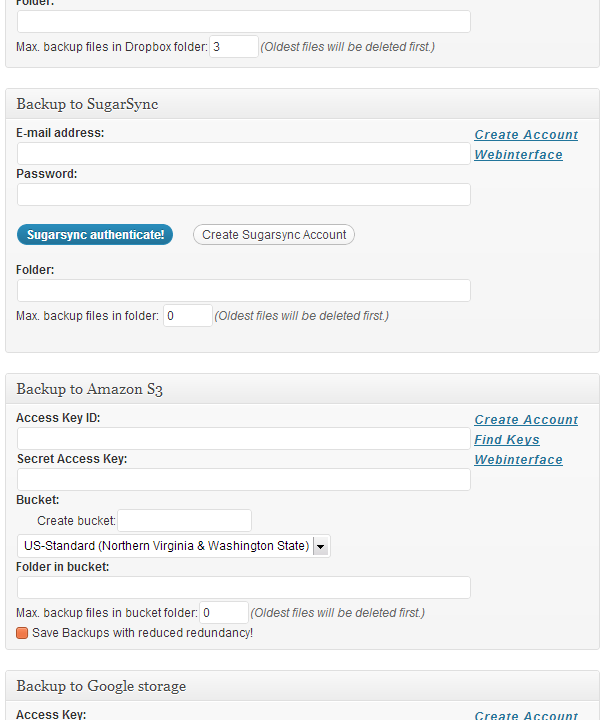Open SugarSync Create Account link

pyautogui.click(x=526, y=135)
